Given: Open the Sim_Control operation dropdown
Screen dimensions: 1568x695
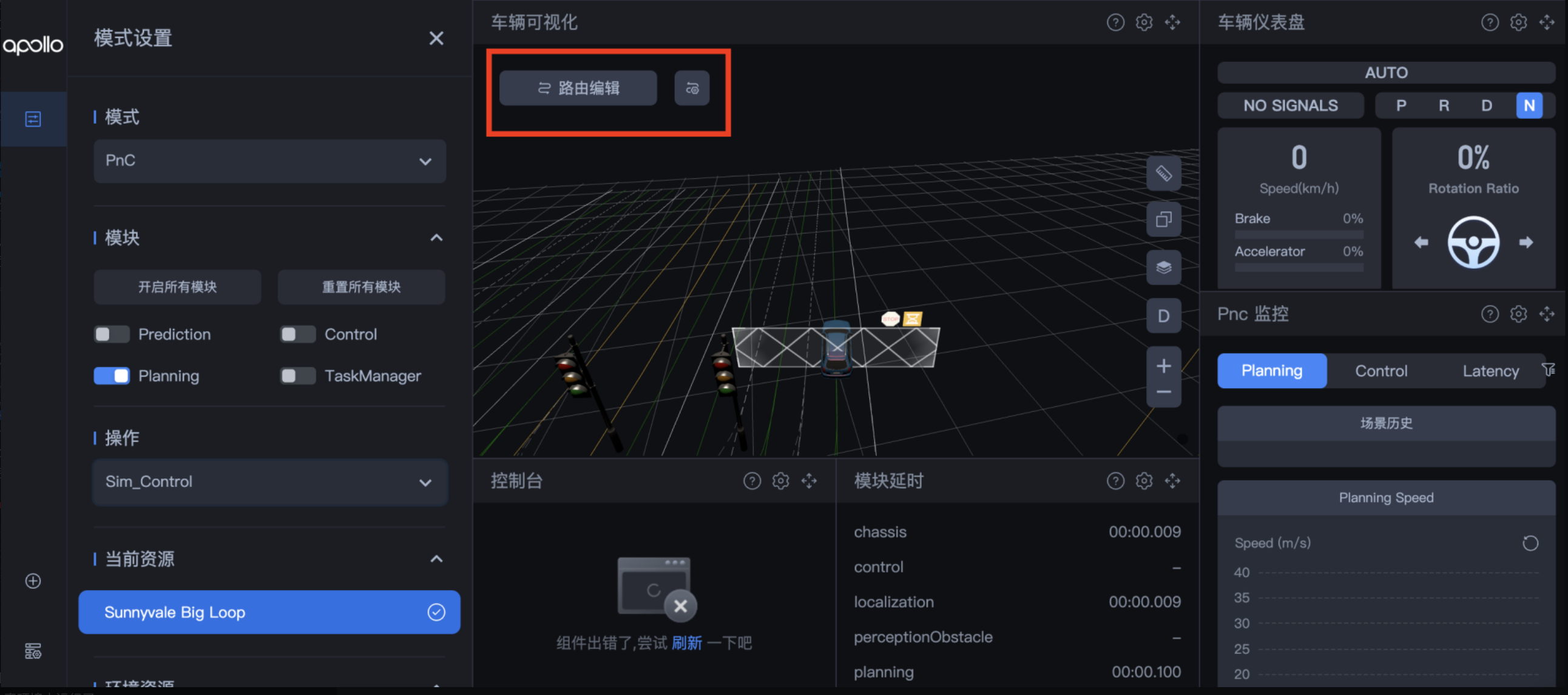Looking at the screenshot, I should click(x=269, y=482).
